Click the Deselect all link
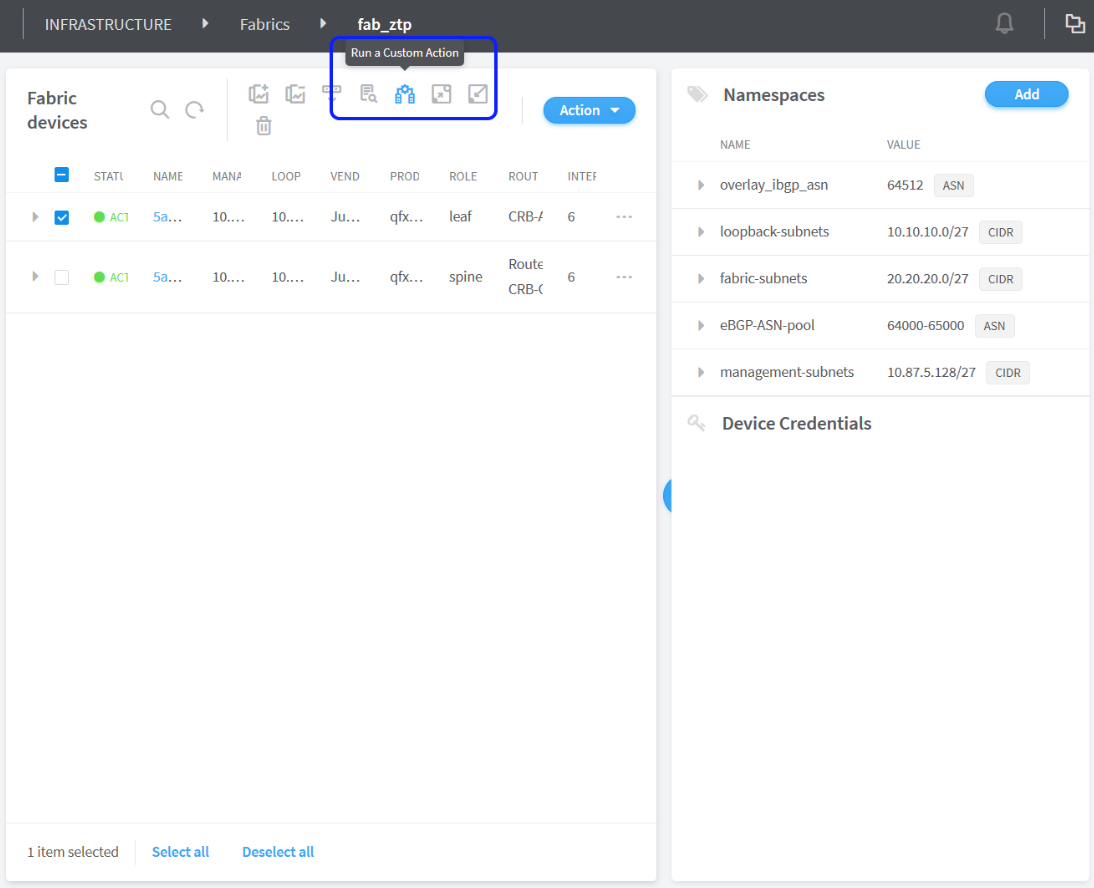Viewport: 1094px width, 888px height. 278,852
